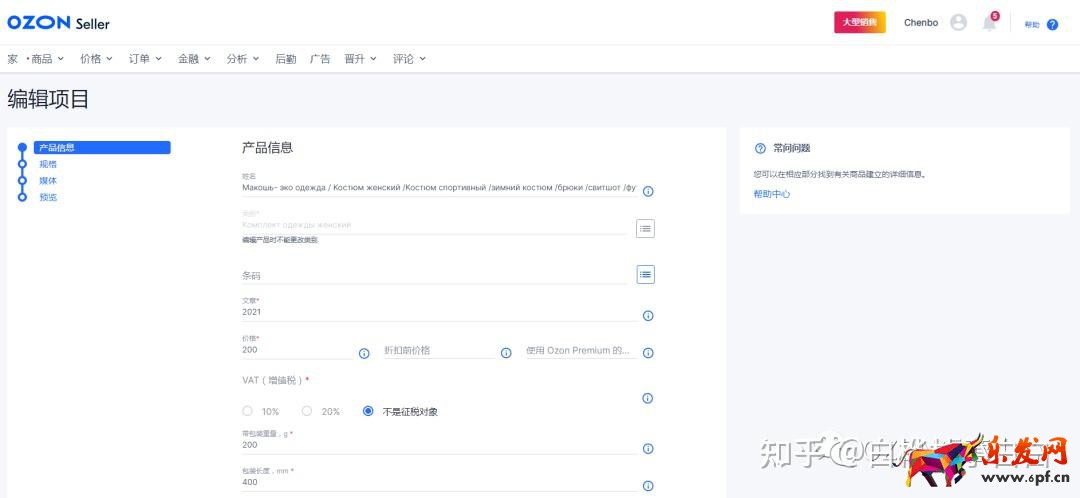Click info icon beside 折扣前价格 field
1080x498 pixels.
506,353
